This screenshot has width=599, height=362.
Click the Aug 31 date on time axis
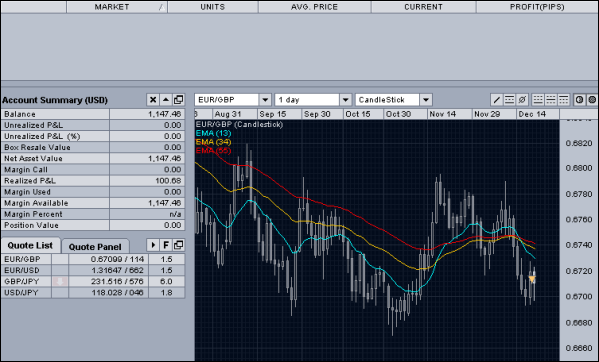(x=228, y=114)
